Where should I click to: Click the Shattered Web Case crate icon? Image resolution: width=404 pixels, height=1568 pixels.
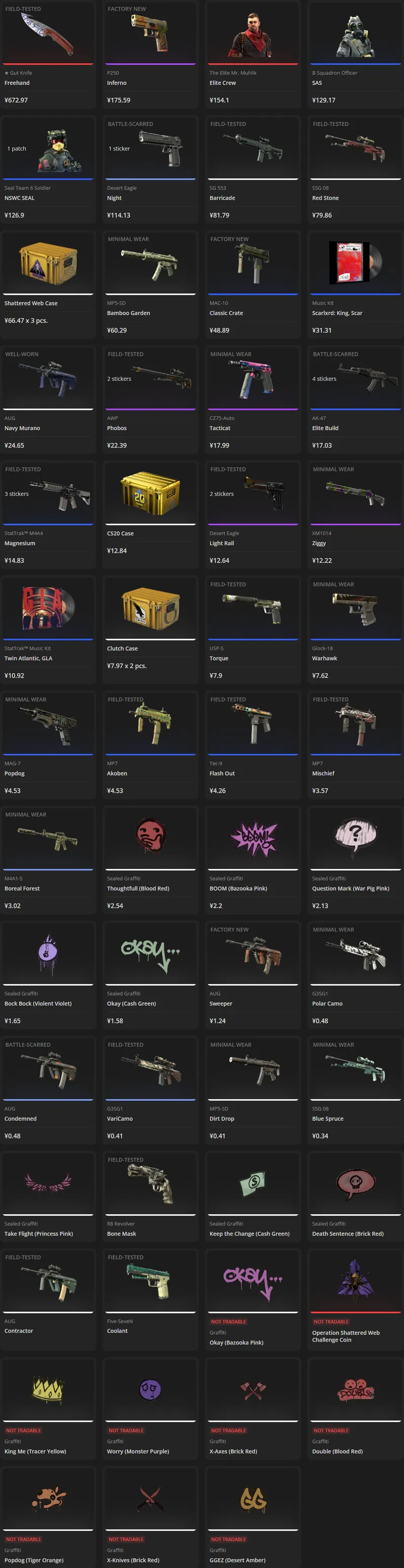point(48,263)
